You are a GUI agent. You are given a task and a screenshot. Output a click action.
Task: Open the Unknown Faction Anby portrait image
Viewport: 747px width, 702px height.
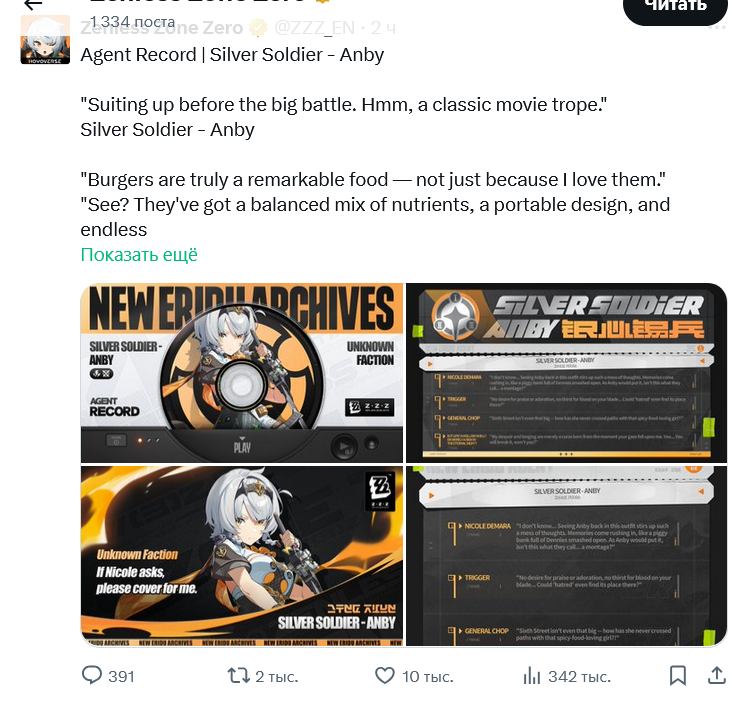[242, 556]
